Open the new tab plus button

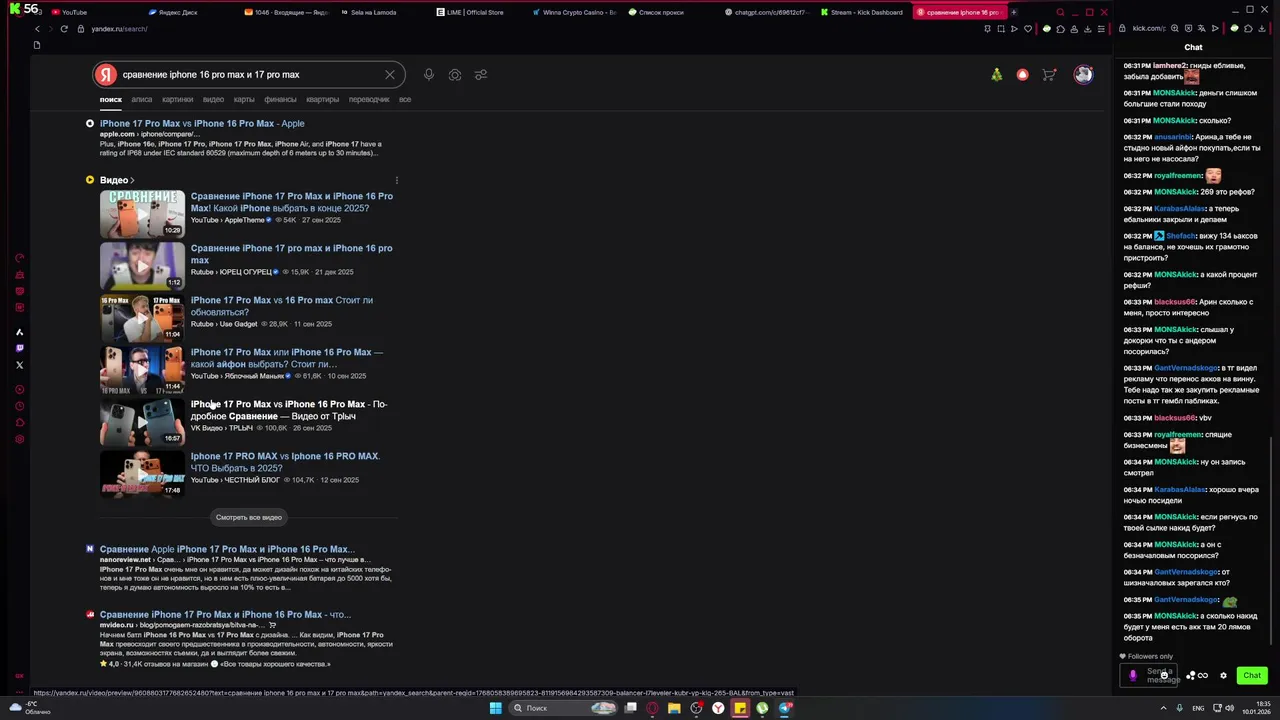pos(1014,12)
